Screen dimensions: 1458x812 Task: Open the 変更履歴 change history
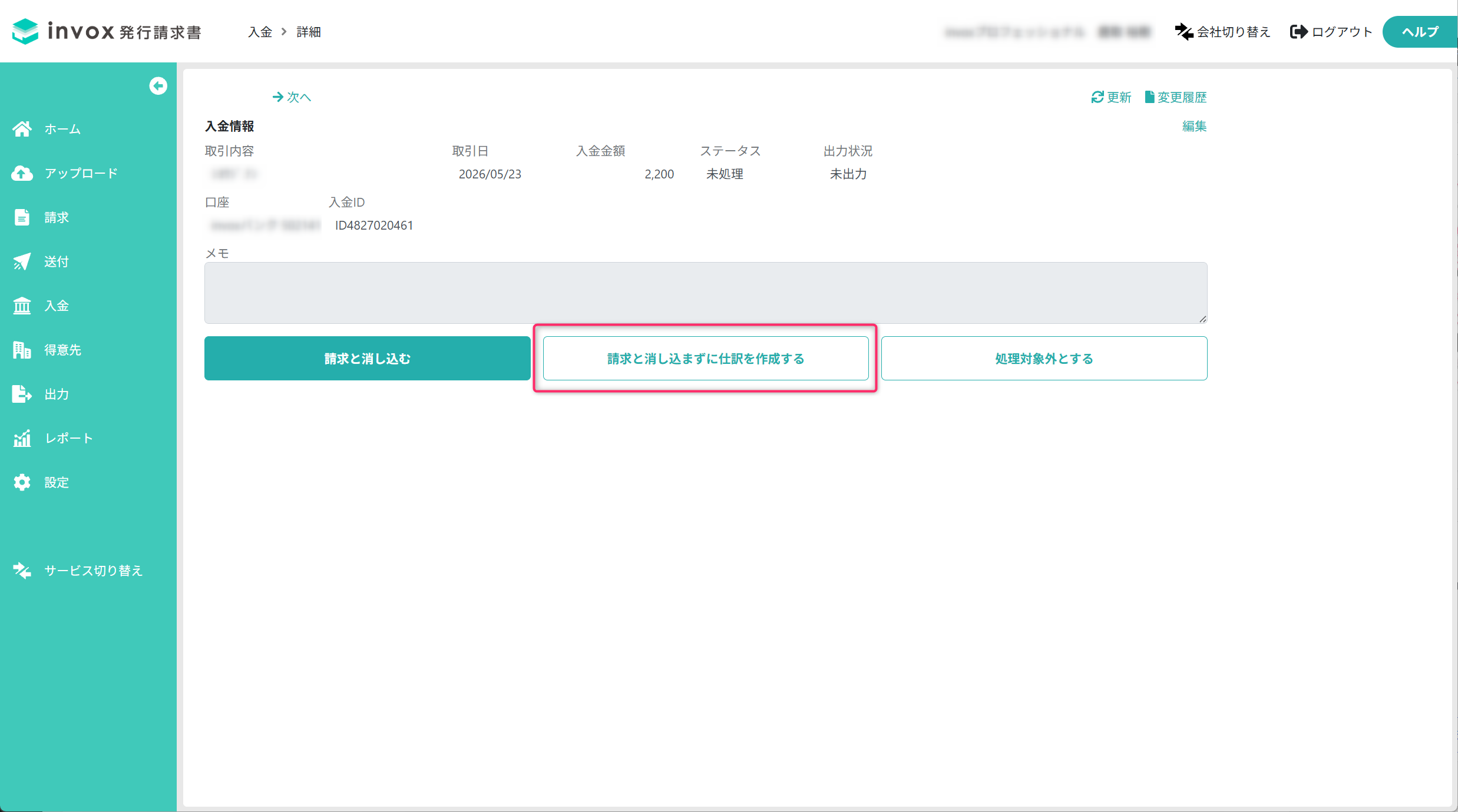point(1176,97)
